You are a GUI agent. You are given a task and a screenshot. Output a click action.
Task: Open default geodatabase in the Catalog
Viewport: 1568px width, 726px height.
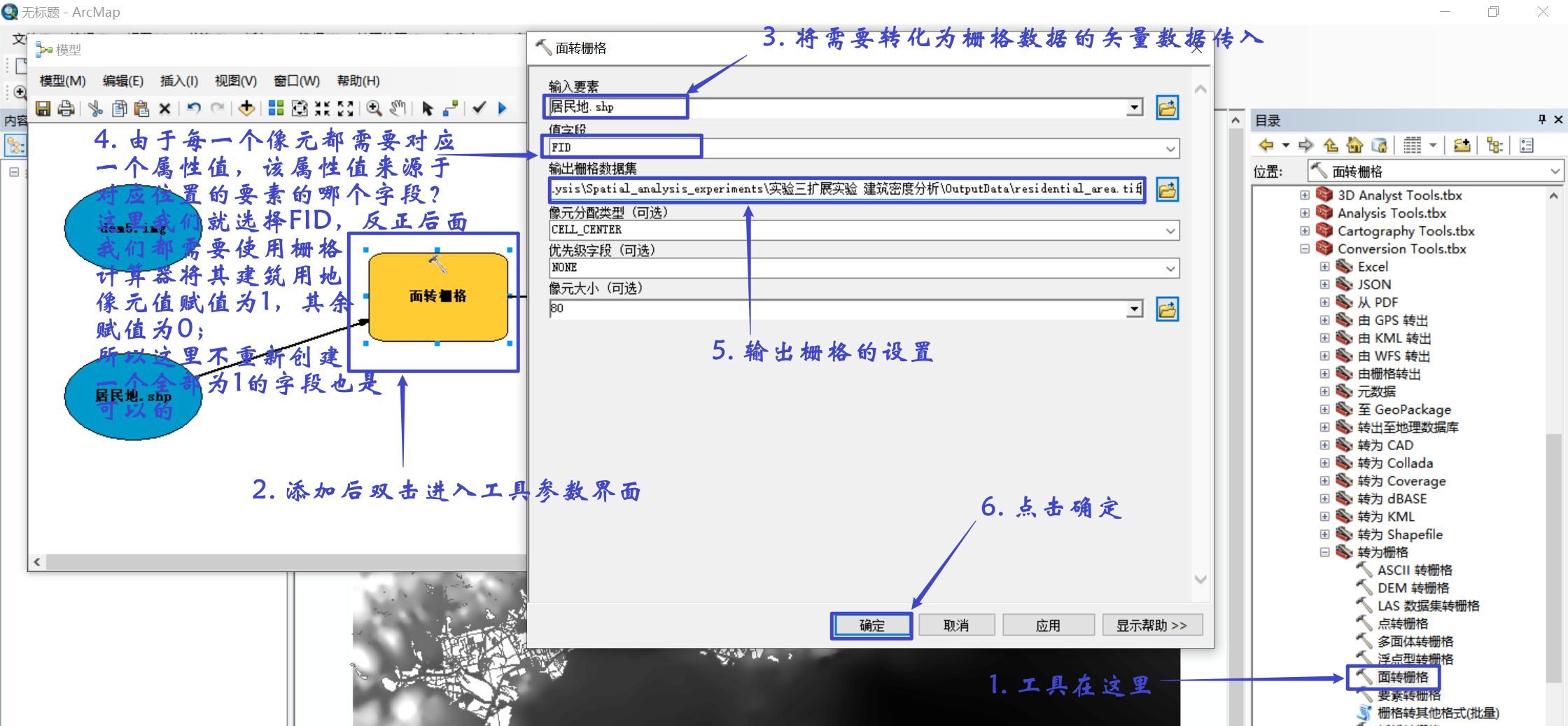[1379, 146]
